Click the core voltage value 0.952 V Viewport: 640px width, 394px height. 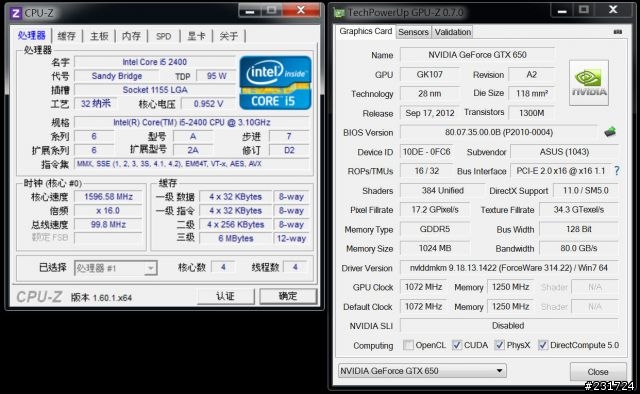point(209,104)
